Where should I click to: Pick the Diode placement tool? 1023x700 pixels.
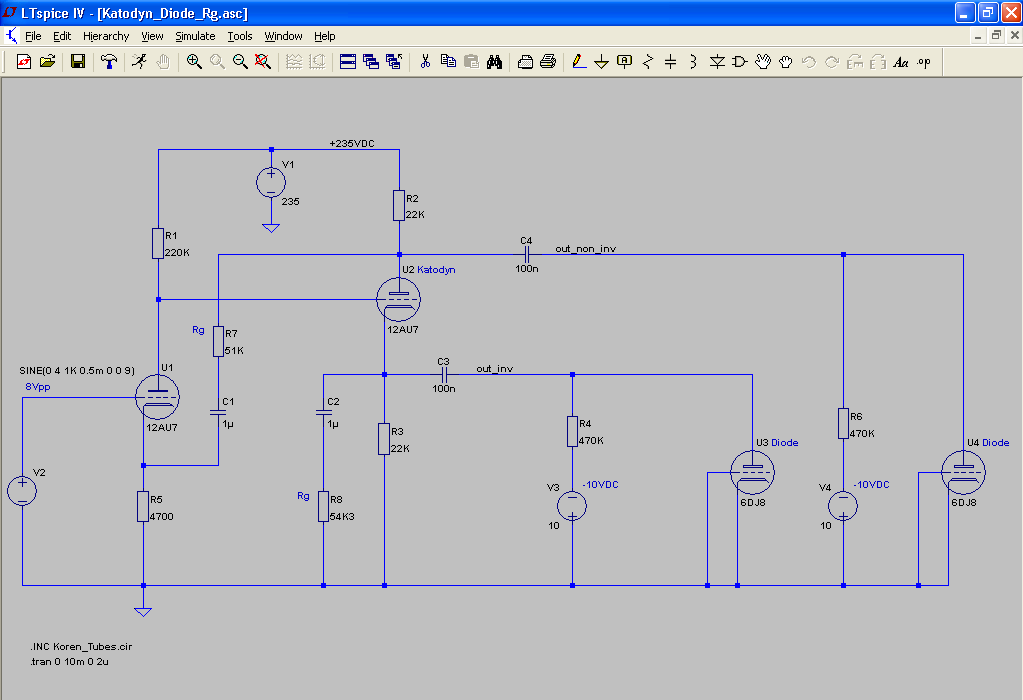717,62
